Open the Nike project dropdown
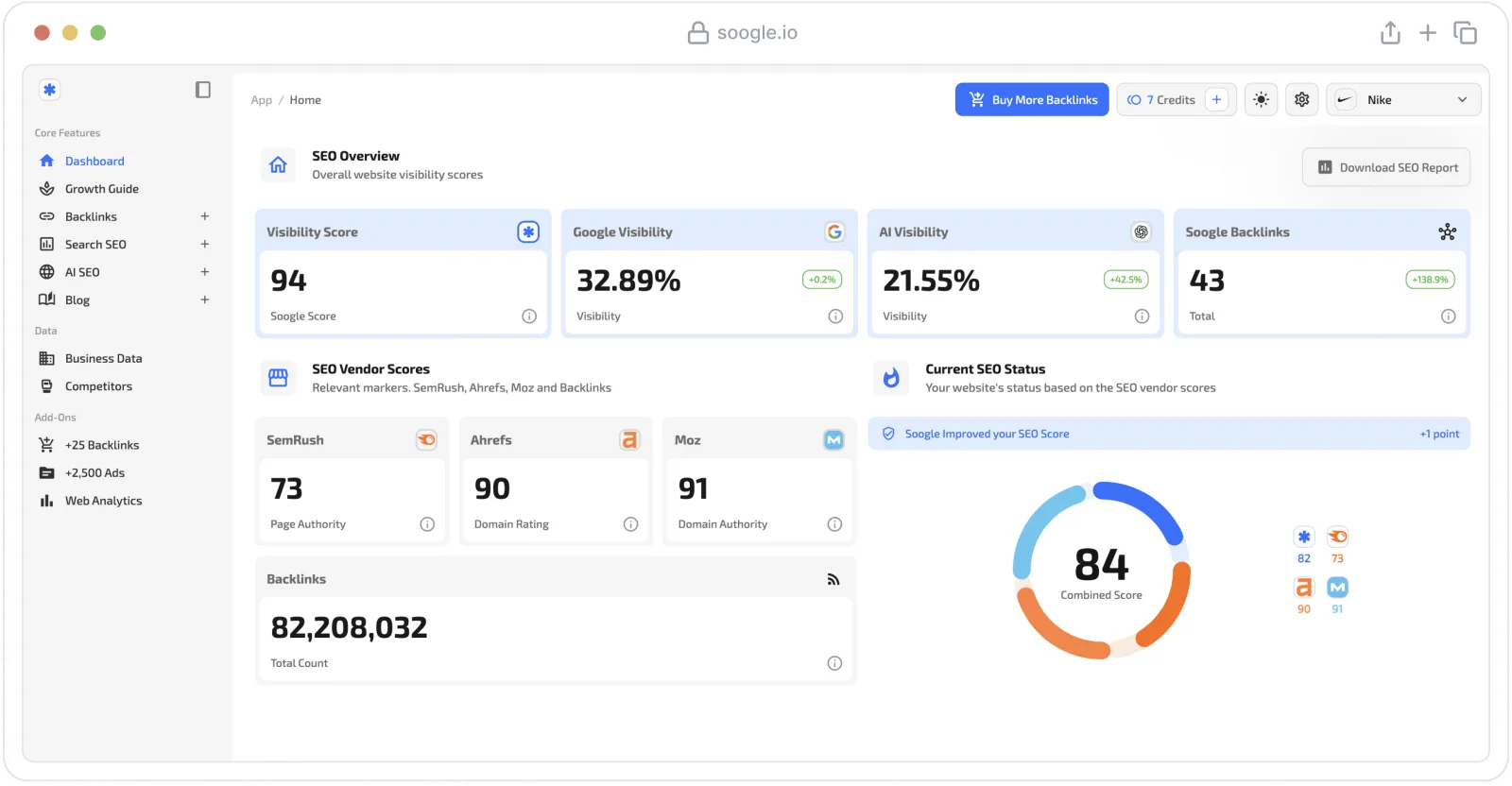Image resolution: width=1512 pixels, height=786 pixels. [1403, 99]
